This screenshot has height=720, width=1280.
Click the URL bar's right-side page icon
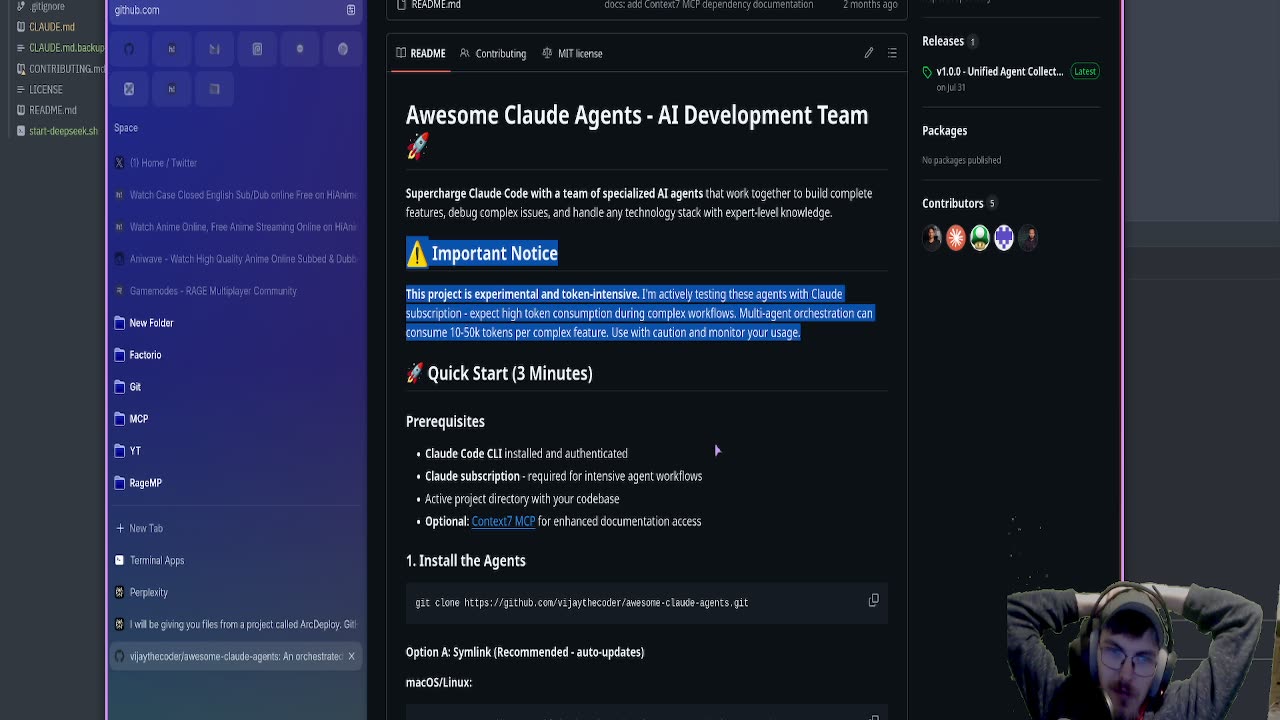[x=351, y=10]
